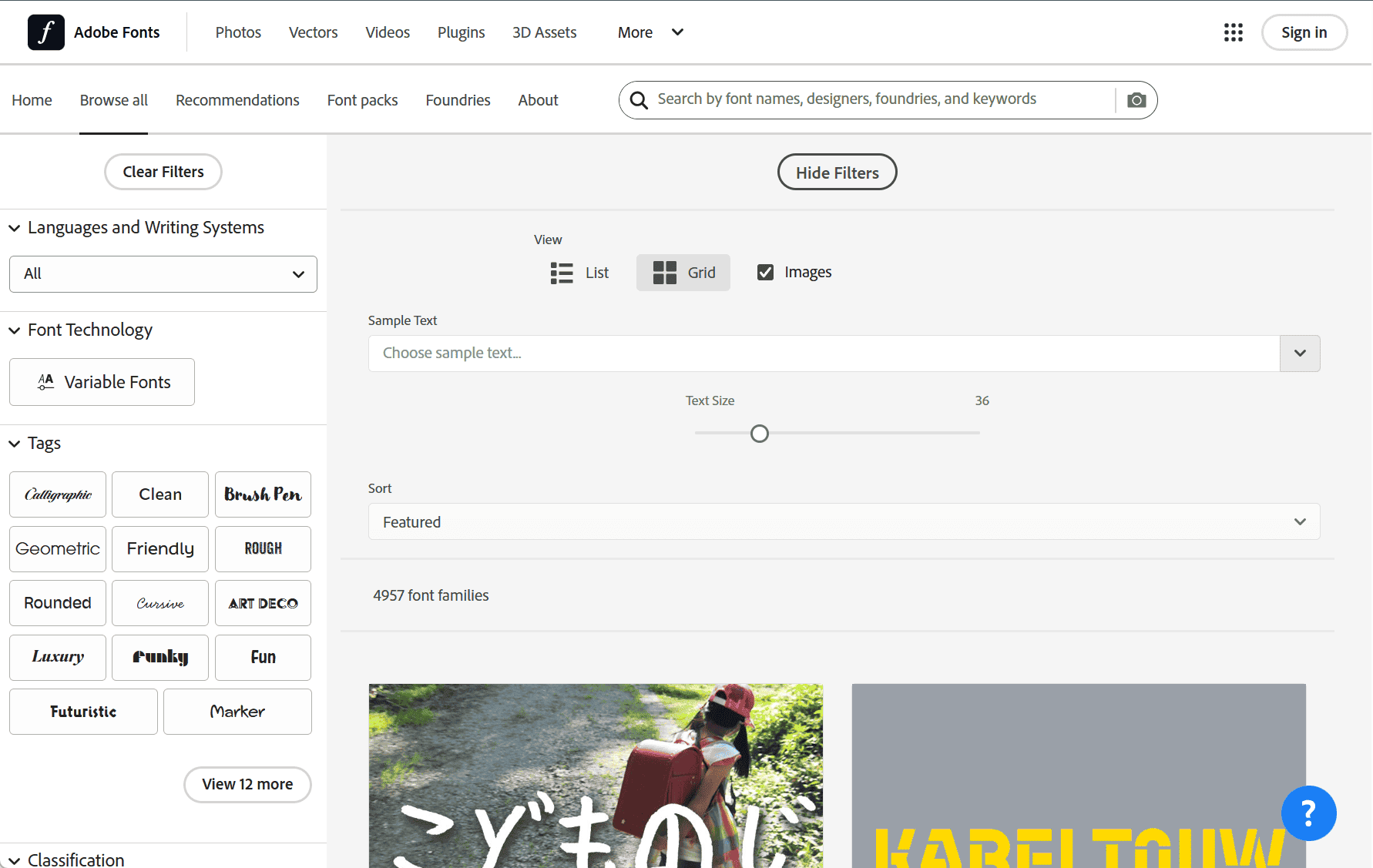Click the Variable Fonts filter icon

pos(46,382)
